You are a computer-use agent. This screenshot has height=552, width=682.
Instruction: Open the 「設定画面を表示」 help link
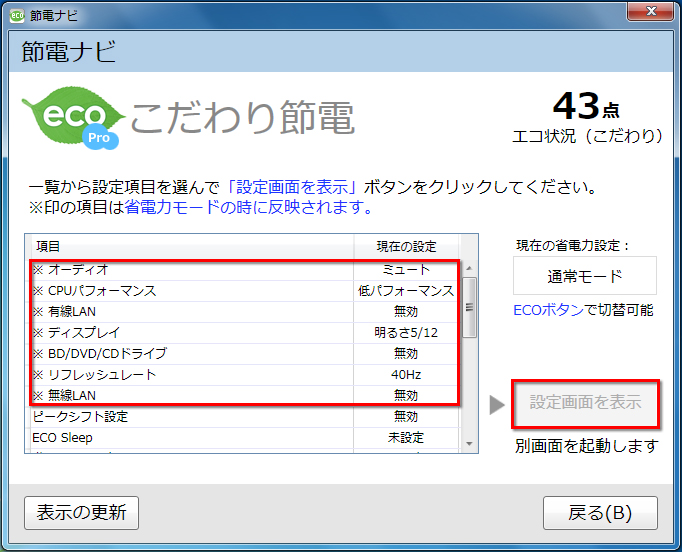pyautogui.click(x=292, y=187)
